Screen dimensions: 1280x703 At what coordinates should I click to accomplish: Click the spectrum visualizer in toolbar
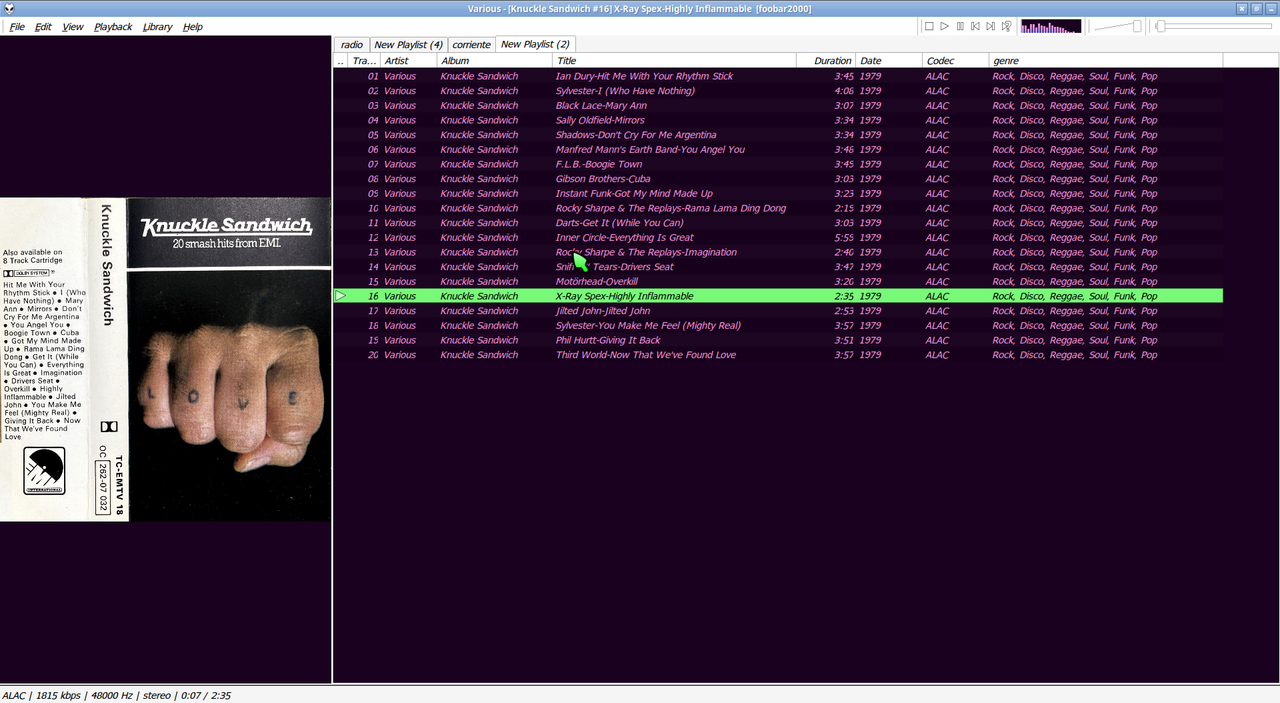1051,26
